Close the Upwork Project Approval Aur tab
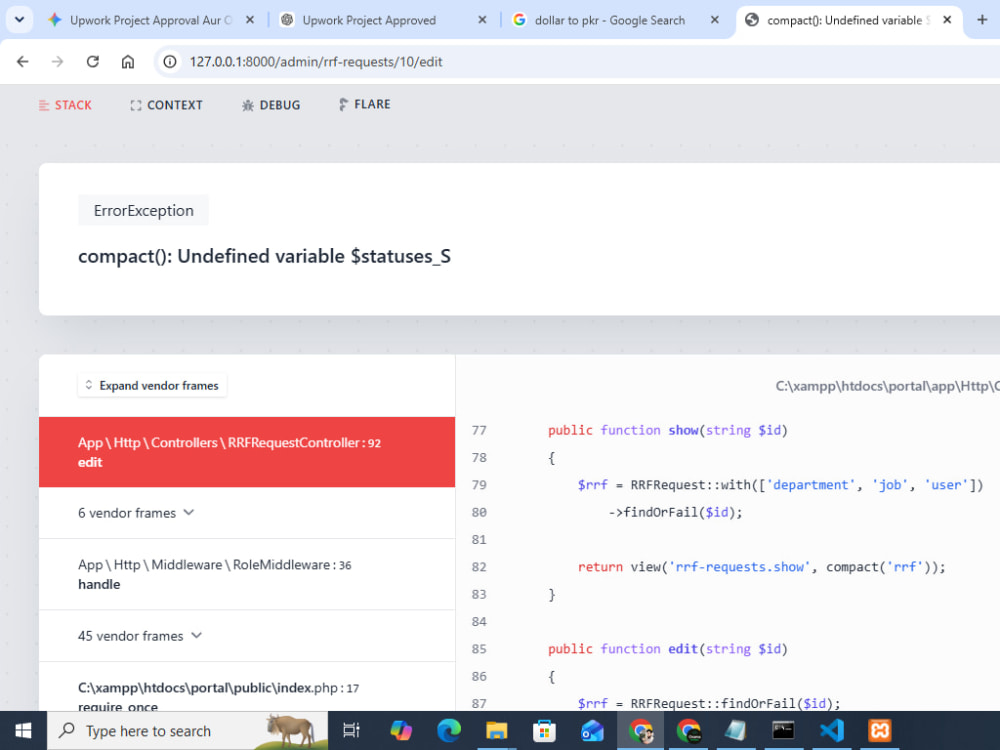1000x750 pixels. 250,20
